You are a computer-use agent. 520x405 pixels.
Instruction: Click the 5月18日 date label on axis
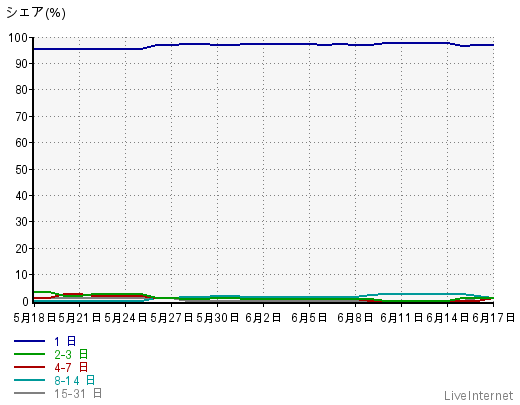[x=35, y=318]
